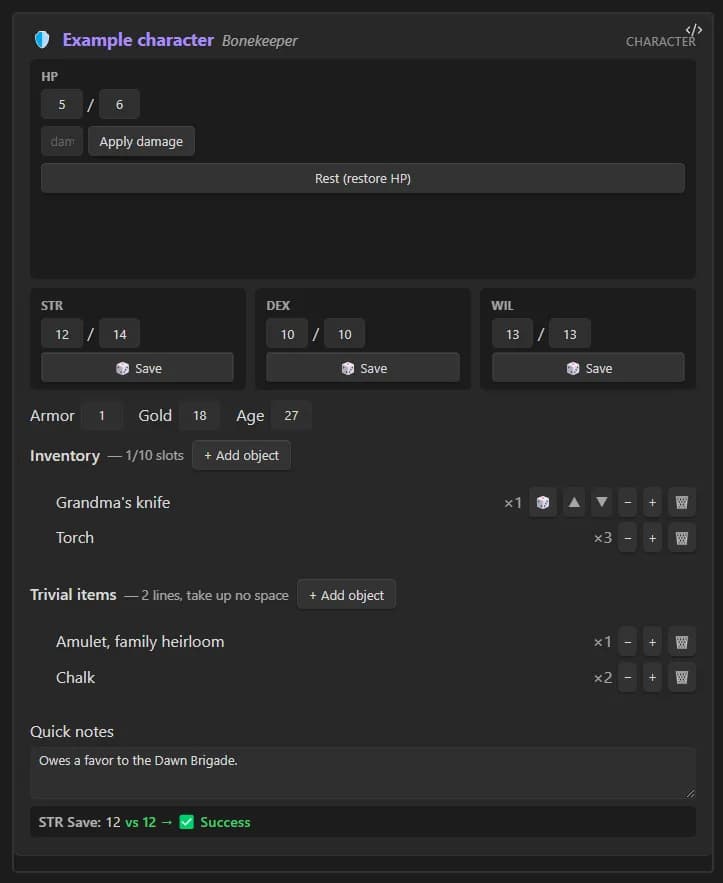Delete Amulet, family heirloom item
This screenshot has height=883, width=723.
point(681,642)
